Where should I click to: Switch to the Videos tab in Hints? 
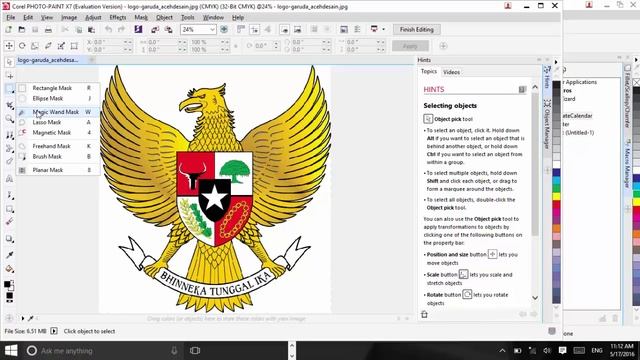click(x=451, y=72)
